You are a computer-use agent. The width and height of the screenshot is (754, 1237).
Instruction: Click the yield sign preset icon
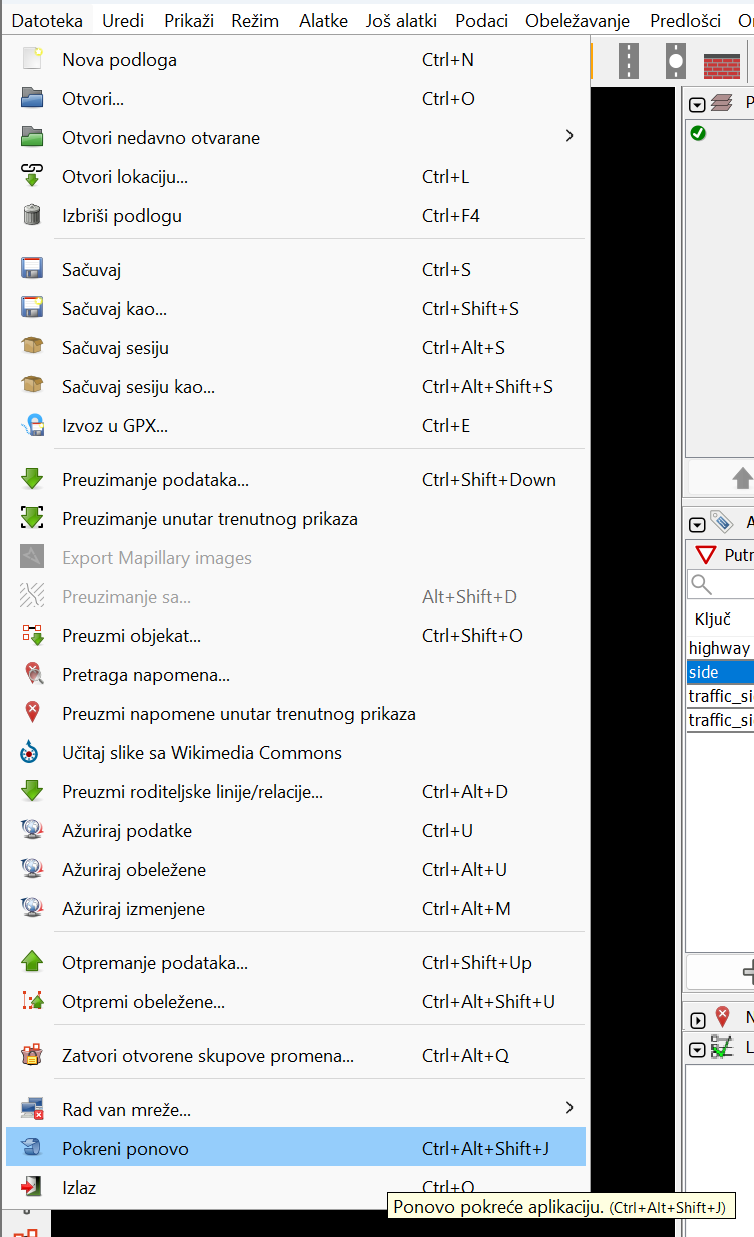tap(707, 555)
